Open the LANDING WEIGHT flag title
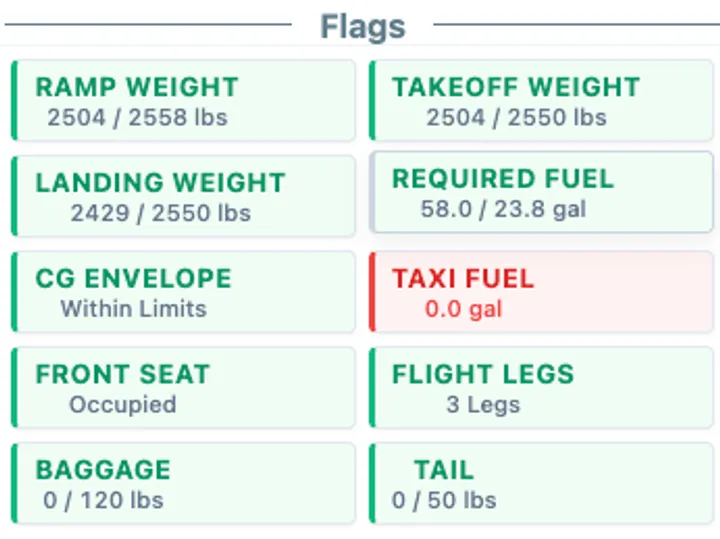The image size is (720, 539). 160,183
